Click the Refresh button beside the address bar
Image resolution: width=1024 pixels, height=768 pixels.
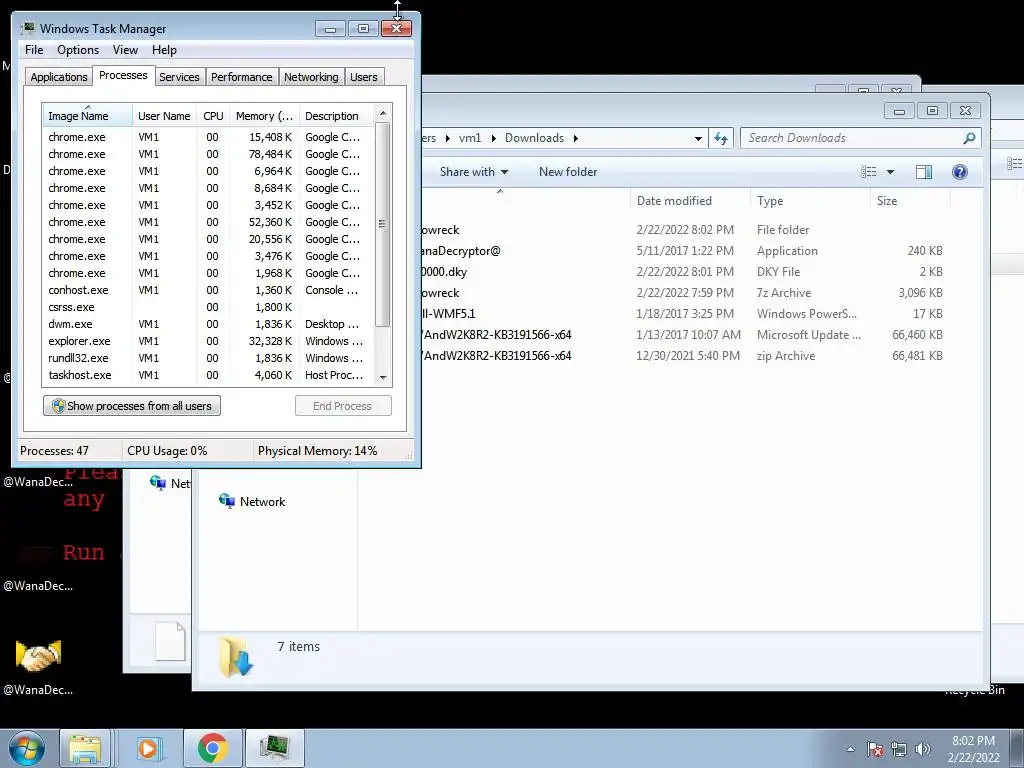[x=721, y=138]
